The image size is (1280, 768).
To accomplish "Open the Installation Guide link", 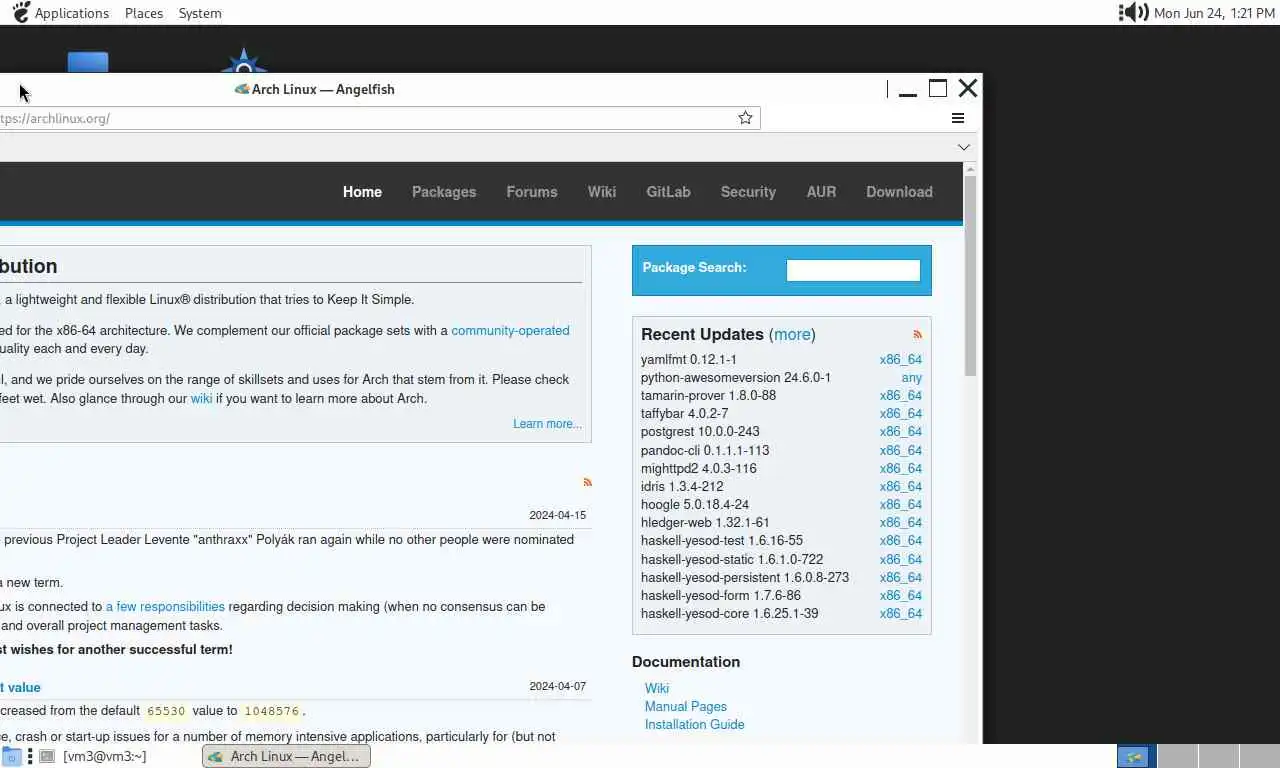I will click(x=695, y=724).
